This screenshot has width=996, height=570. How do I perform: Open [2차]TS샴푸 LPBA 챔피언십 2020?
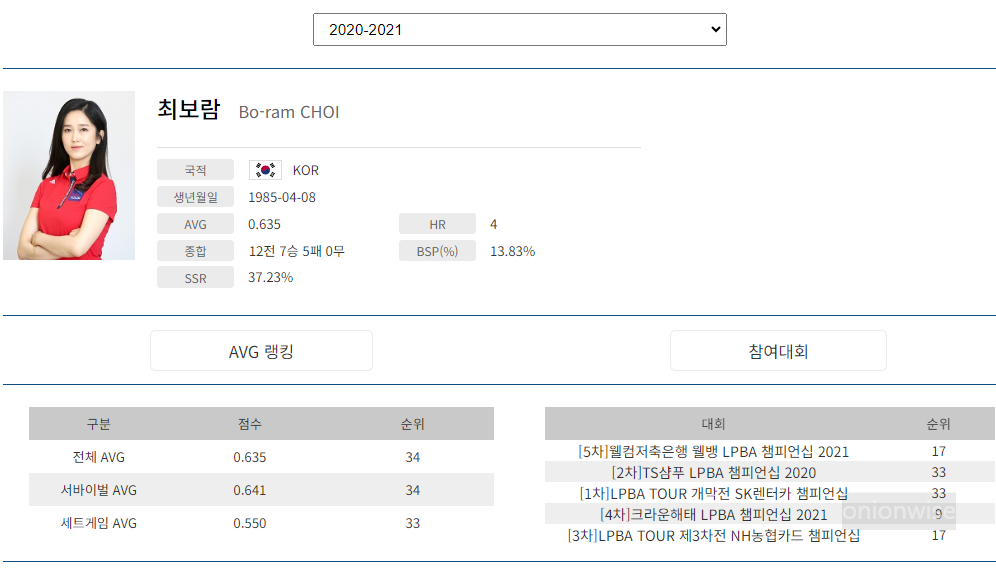[713, 472]
